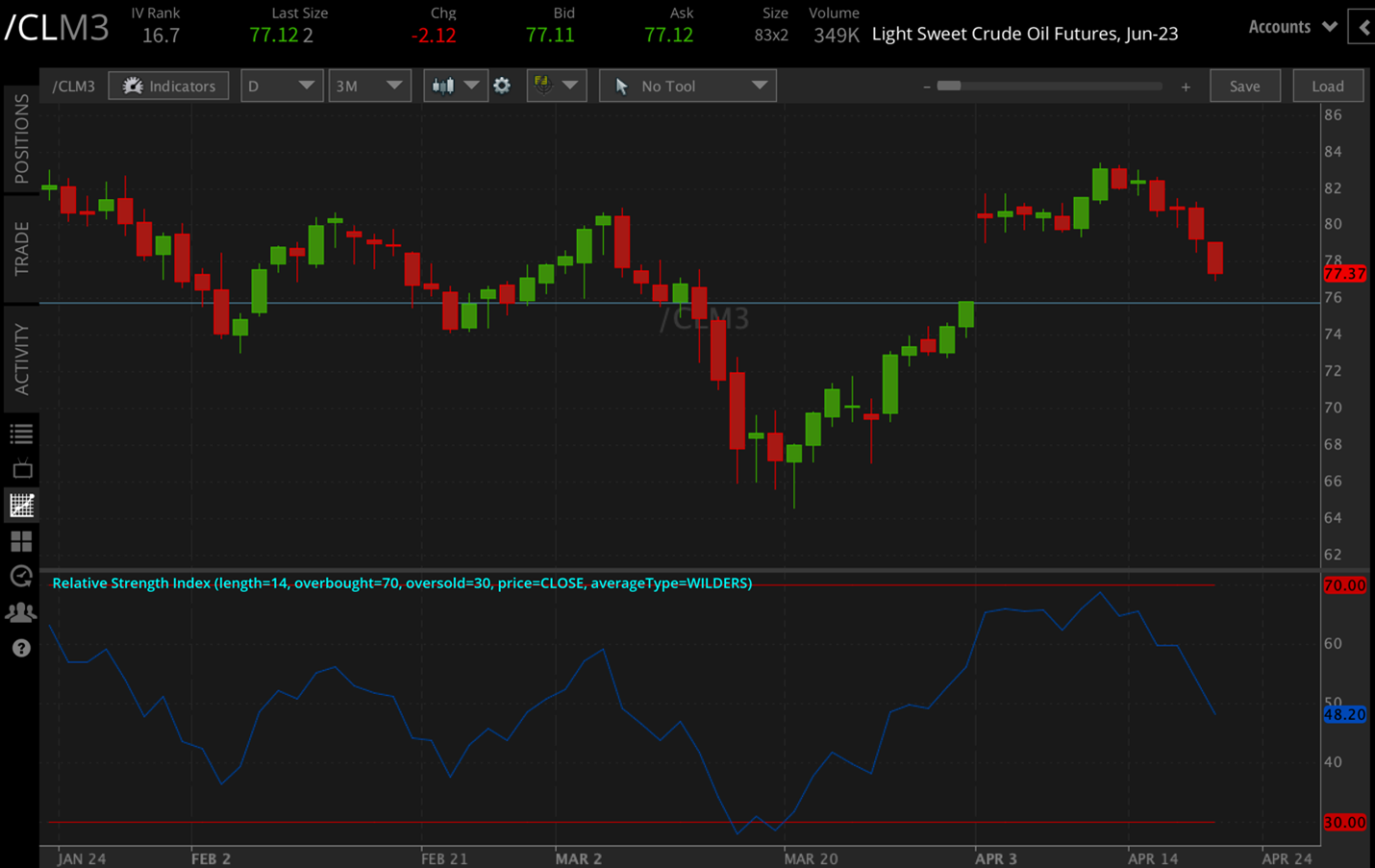Open the Watchlist icon in the sidebar
The image size is (1375, 868).
(x=21, y=433)
